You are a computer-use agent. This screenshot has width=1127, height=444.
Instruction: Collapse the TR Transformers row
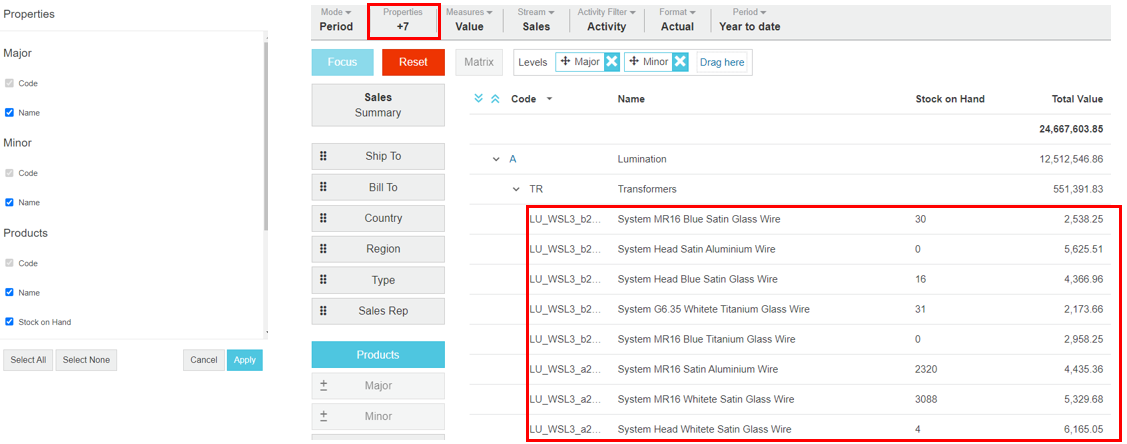(x=516, y=189)
